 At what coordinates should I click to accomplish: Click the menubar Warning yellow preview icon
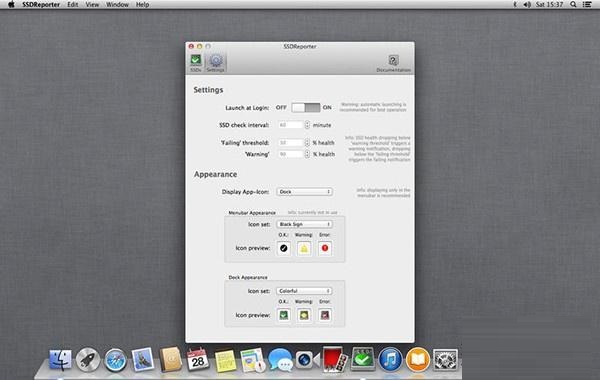pos(304,248)
